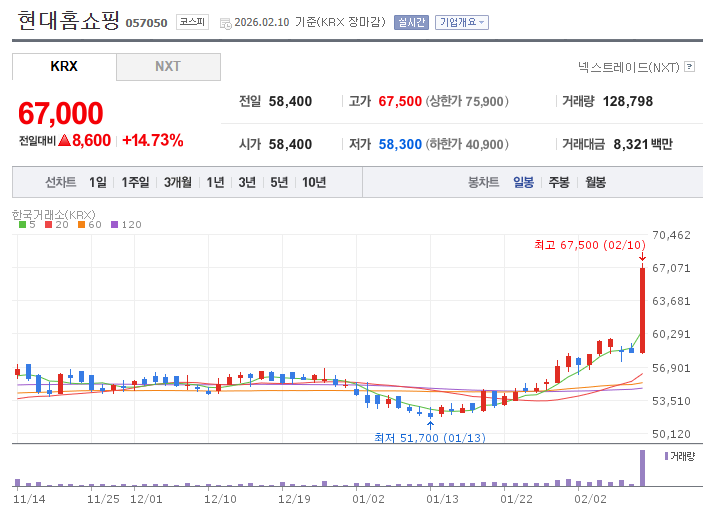This screenshot has width=703, height=508.
Task: Click the 최저 51,700 (01/13) chart label
Action: [x=430, y=438]
